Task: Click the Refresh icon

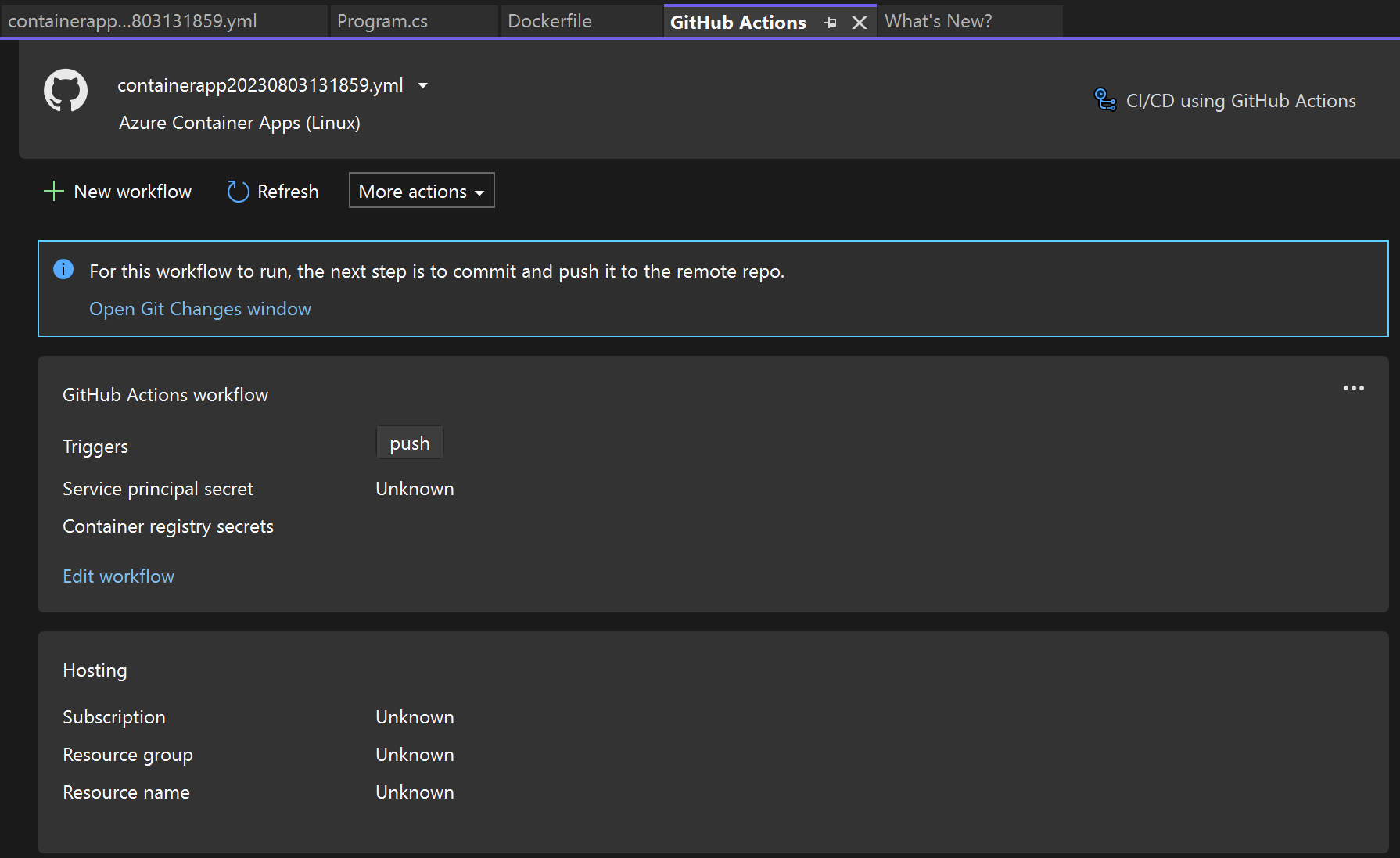Action: [237, 191]
